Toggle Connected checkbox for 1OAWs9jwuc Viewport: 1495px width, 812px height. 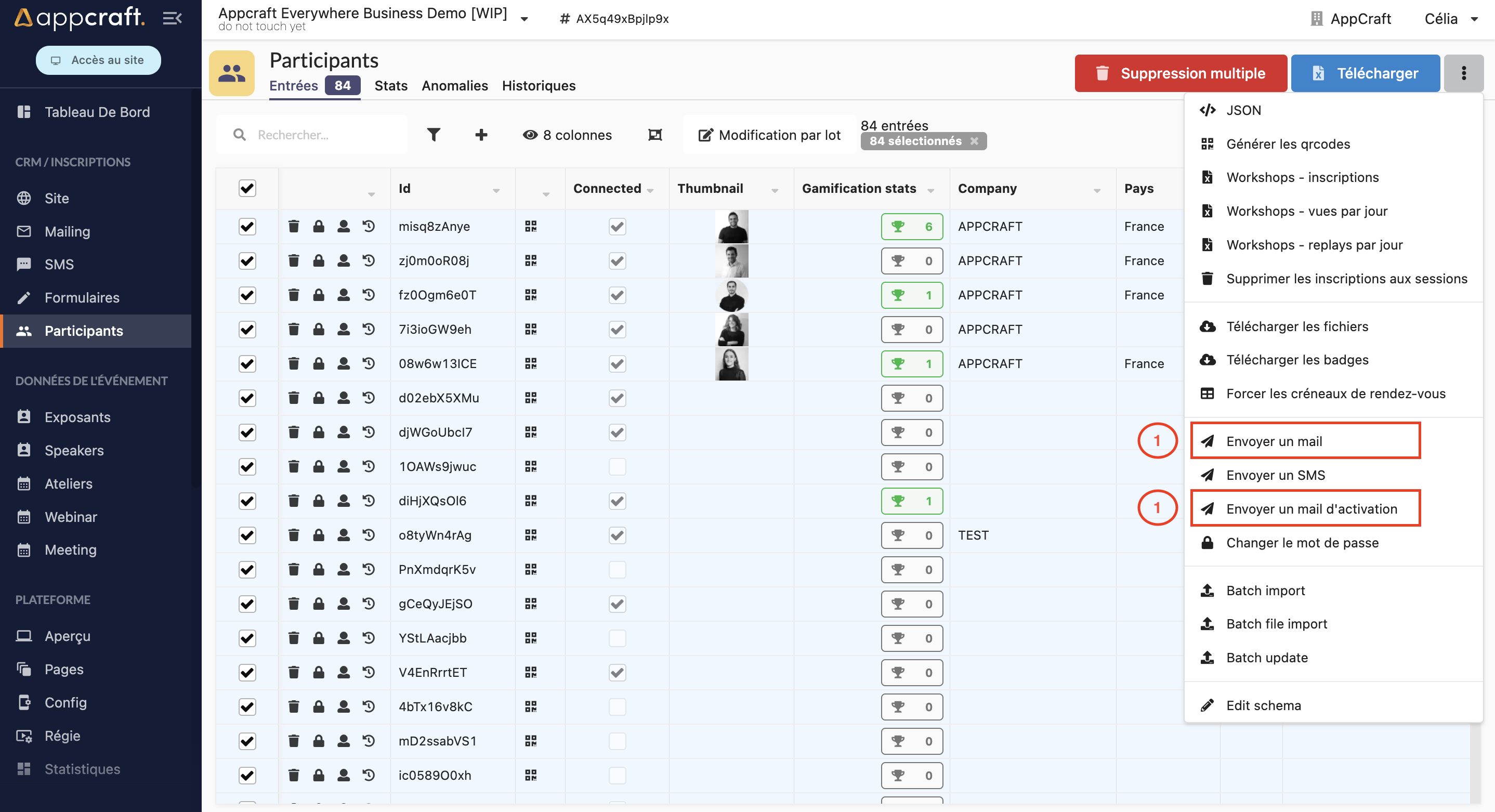click(x=617, y=466)
